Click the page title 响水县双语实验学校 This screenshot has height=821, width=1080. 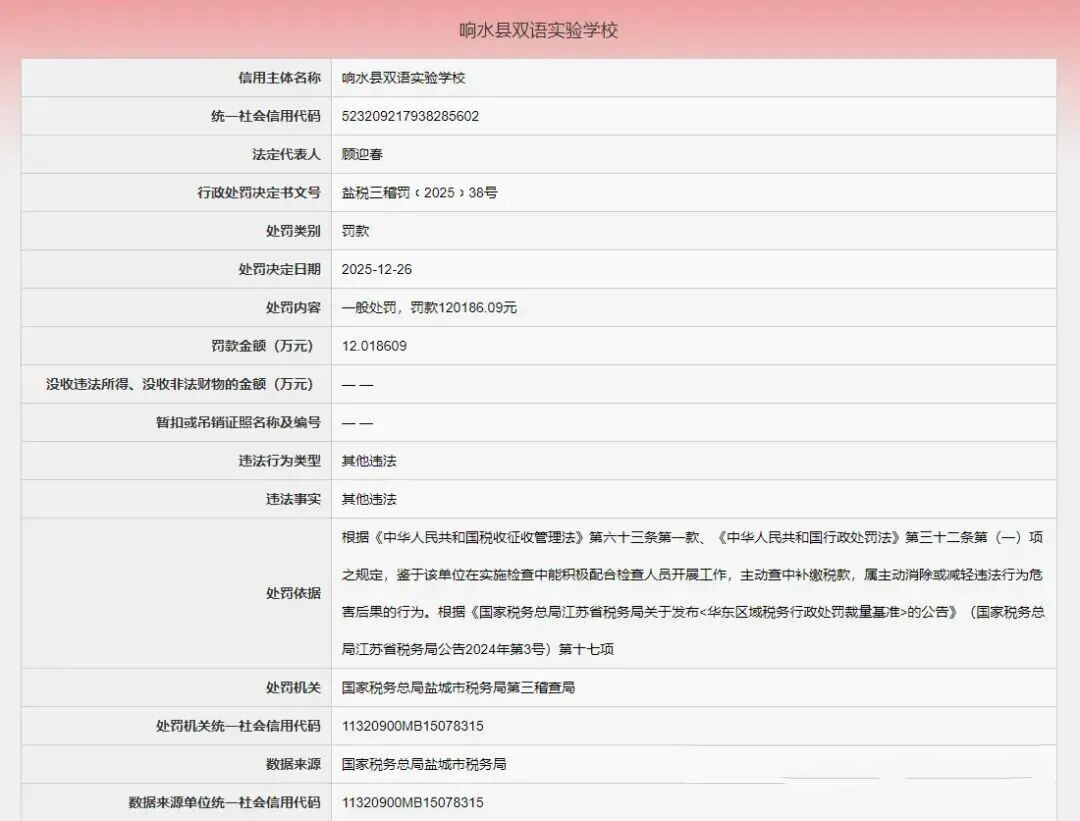pos(539,30)
